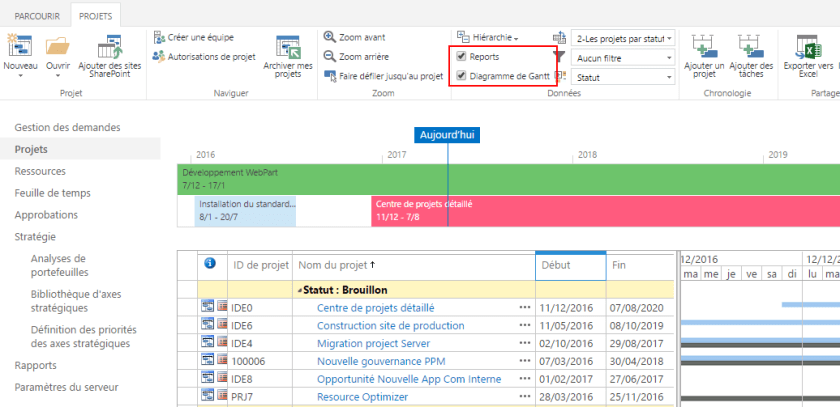Click the Aujourd'hui timeline marker

click(x=447, y=135)
